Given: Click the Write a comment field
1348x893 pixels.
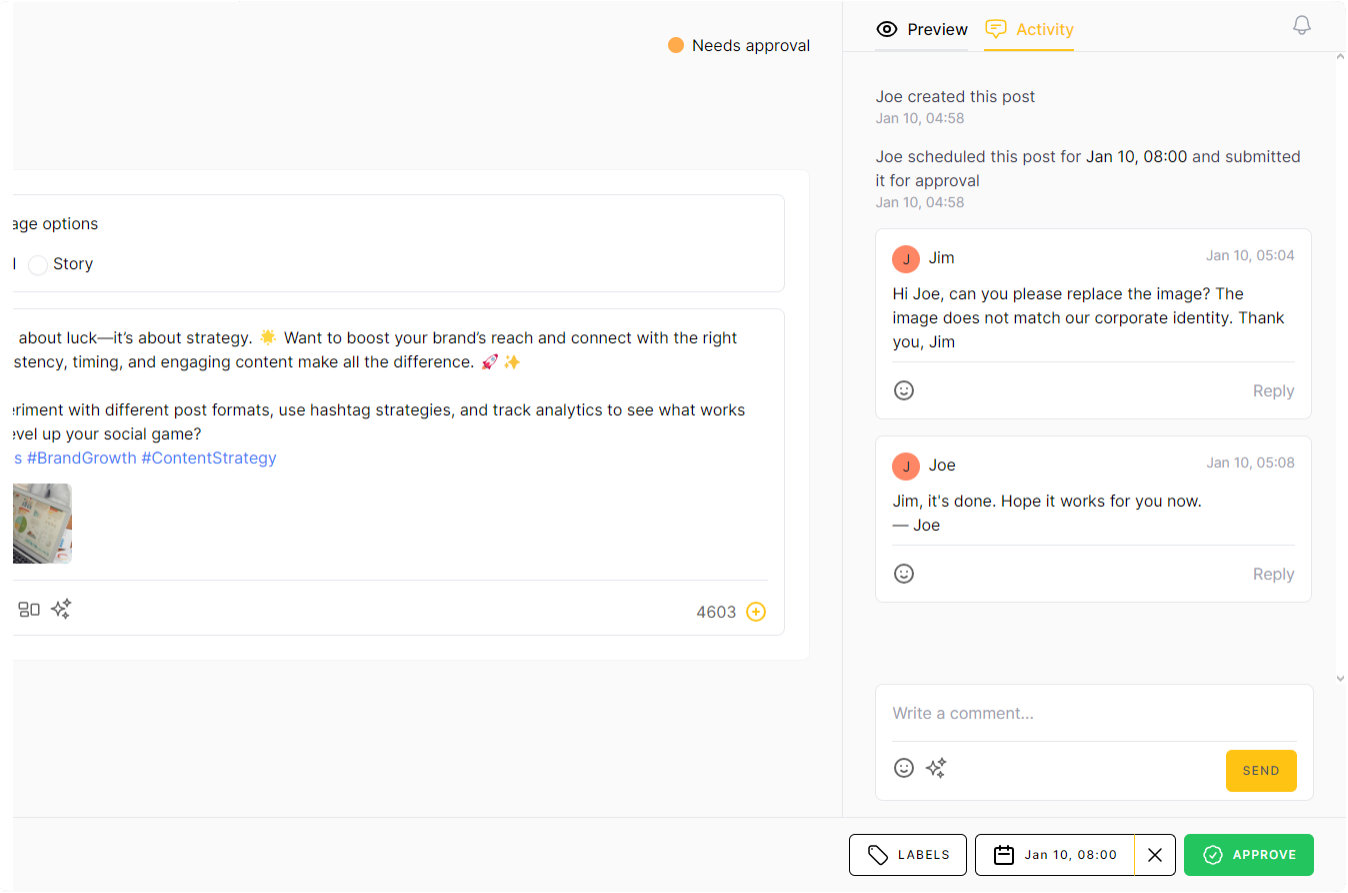Looking at the screenshot, I should (x=1093, y=713).
